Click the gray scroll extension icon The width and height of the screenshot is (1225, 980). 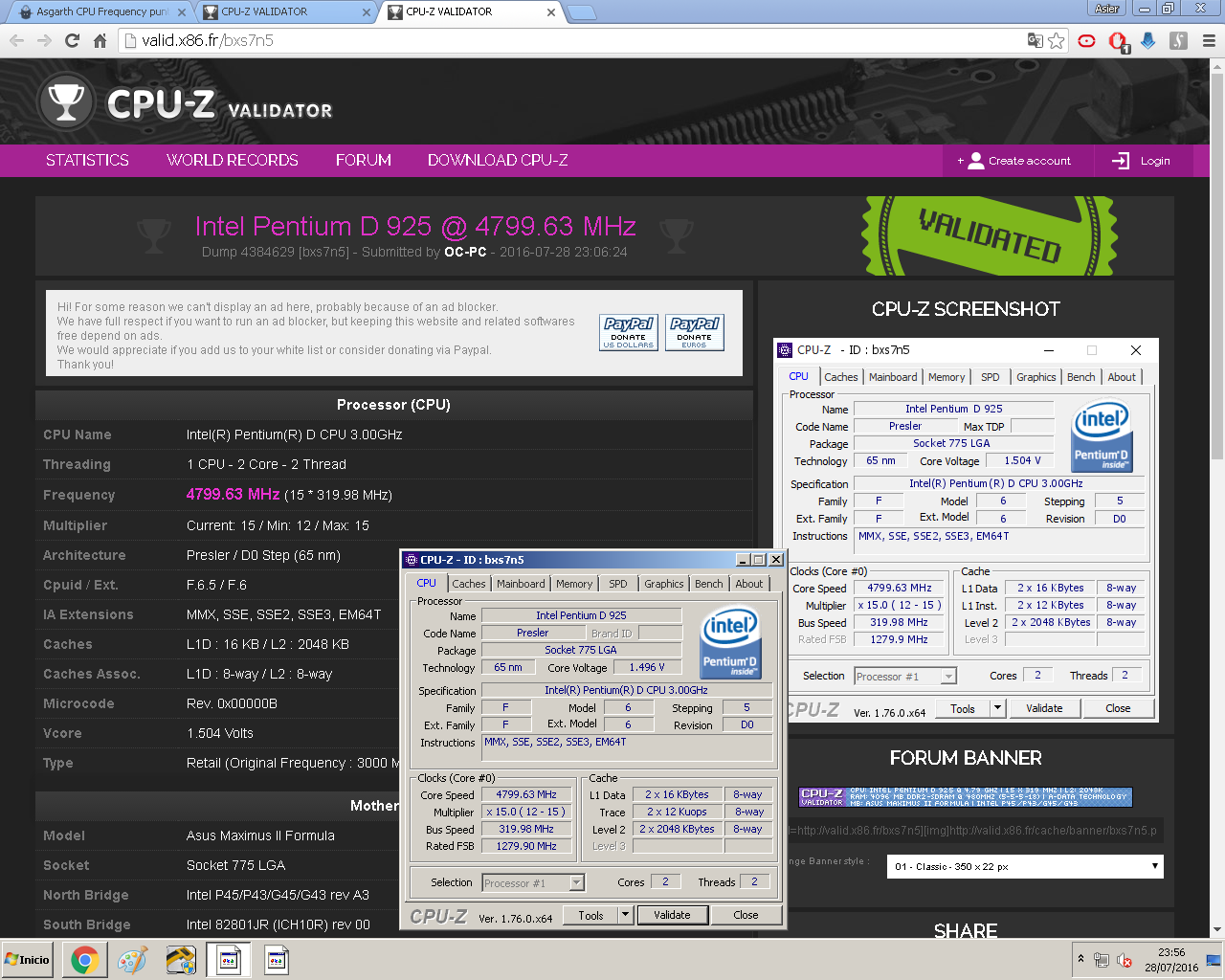click(x=1179, y=40)
